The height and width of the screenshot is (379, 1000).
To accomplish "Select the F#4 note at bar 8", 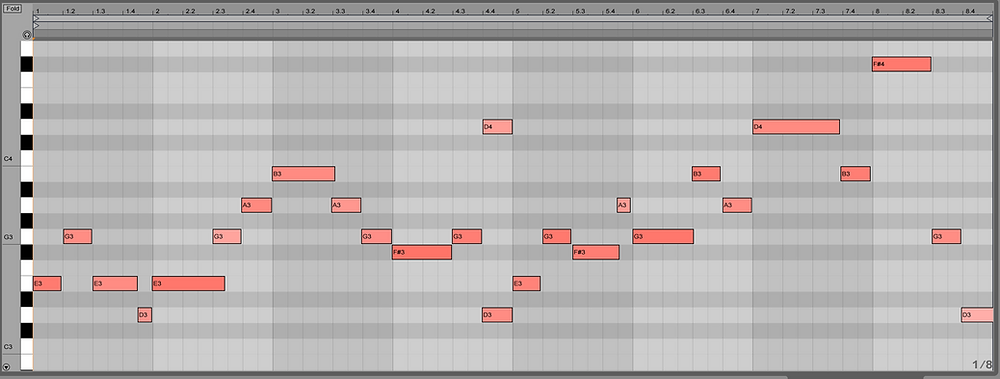I will [x=902, y=64].
